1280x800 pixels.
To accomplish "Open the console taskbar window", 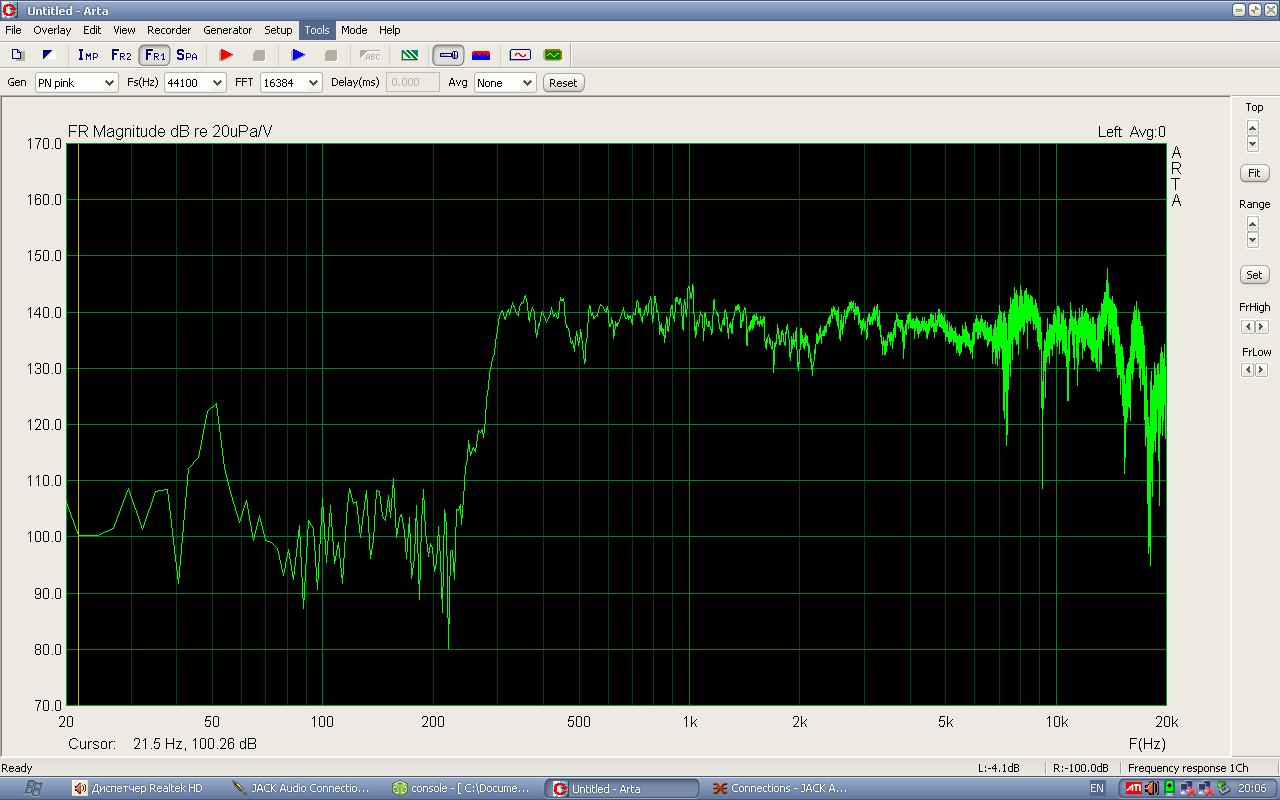I will 462,788.
